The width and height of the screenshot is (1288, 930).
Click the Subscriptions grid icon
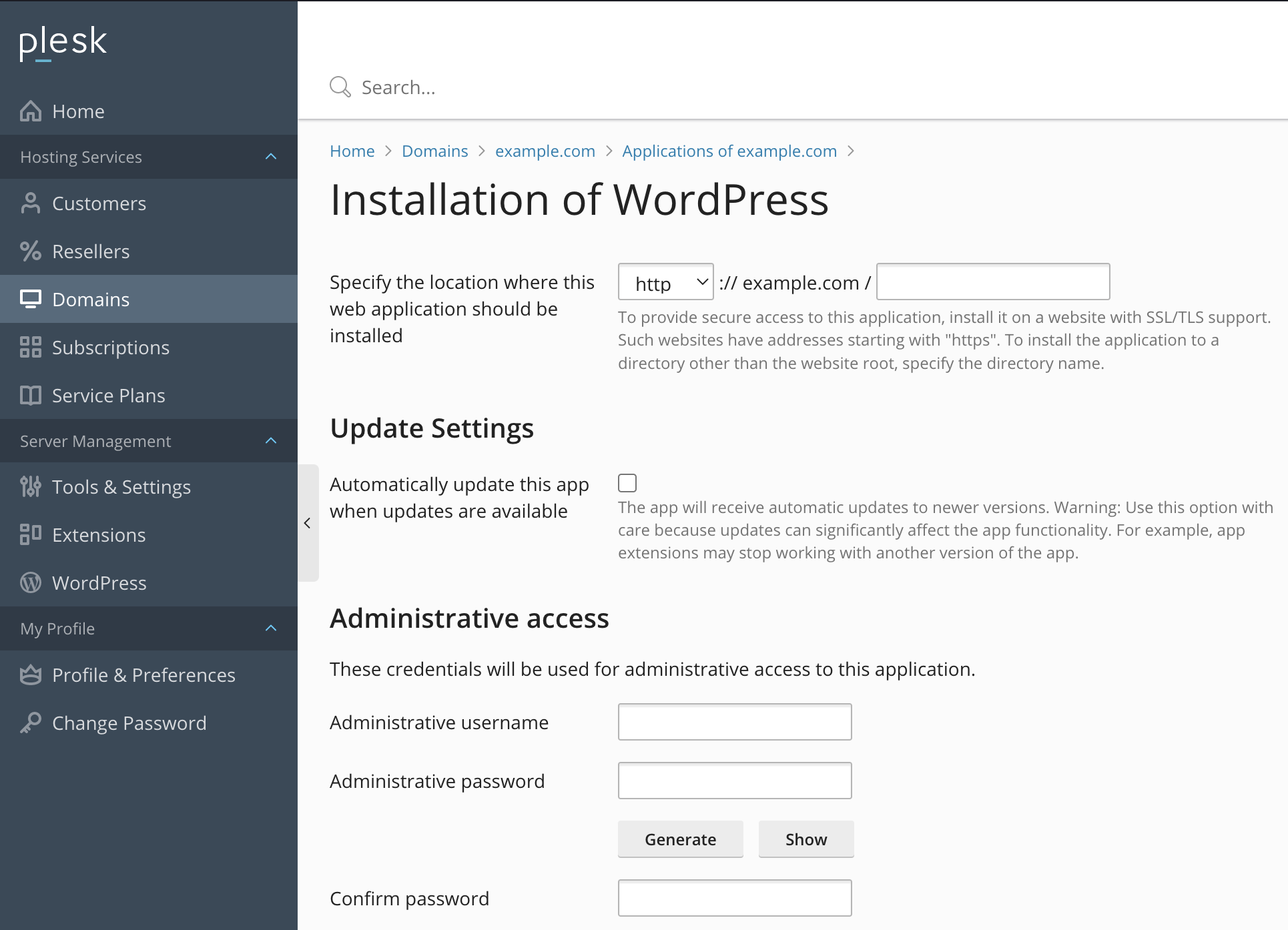tap(31, 348)
